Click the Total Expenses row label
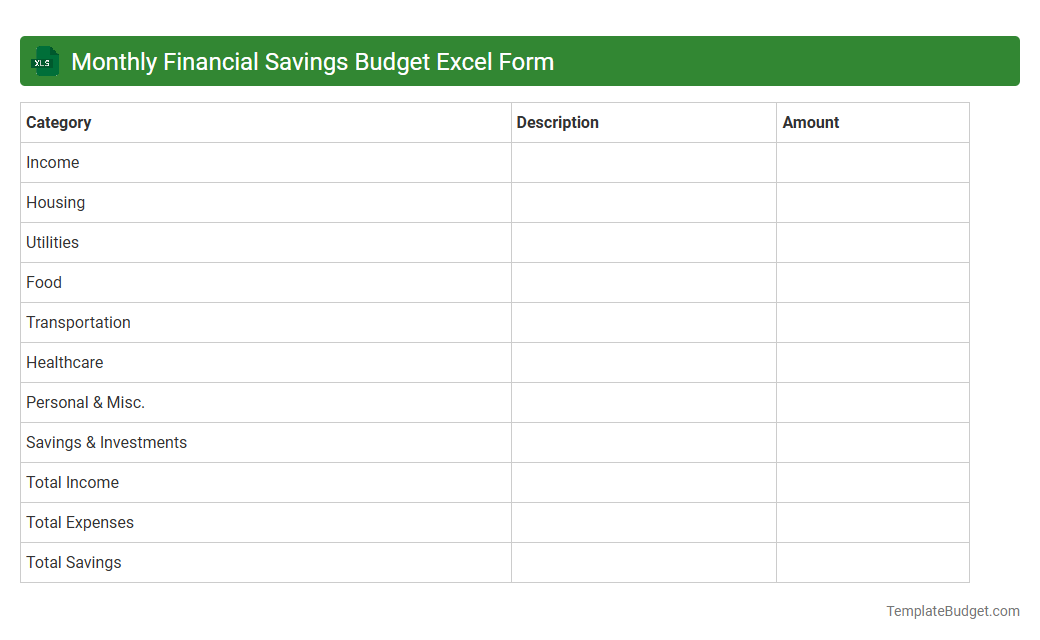 click(79, 522)
